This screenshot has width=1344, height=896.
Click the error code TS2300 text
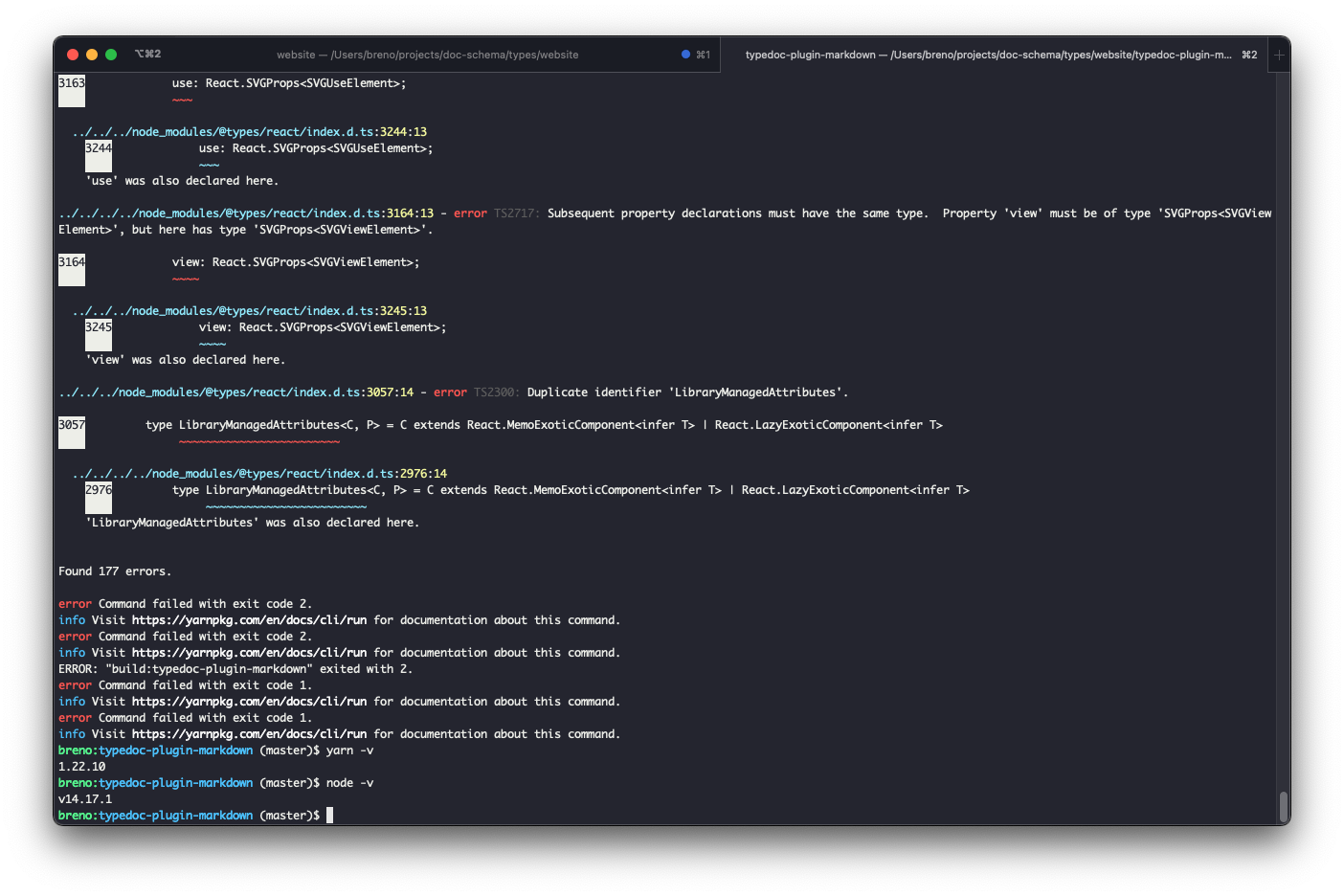pos(497,392)
